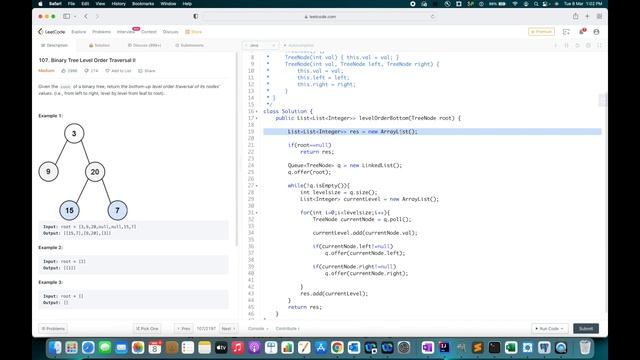Image resolution: width=640 pixels, height=360 pixels.
Task: Collapse code fold arrow at line 17
Action: pyautogui.click(x=257, y=118)
